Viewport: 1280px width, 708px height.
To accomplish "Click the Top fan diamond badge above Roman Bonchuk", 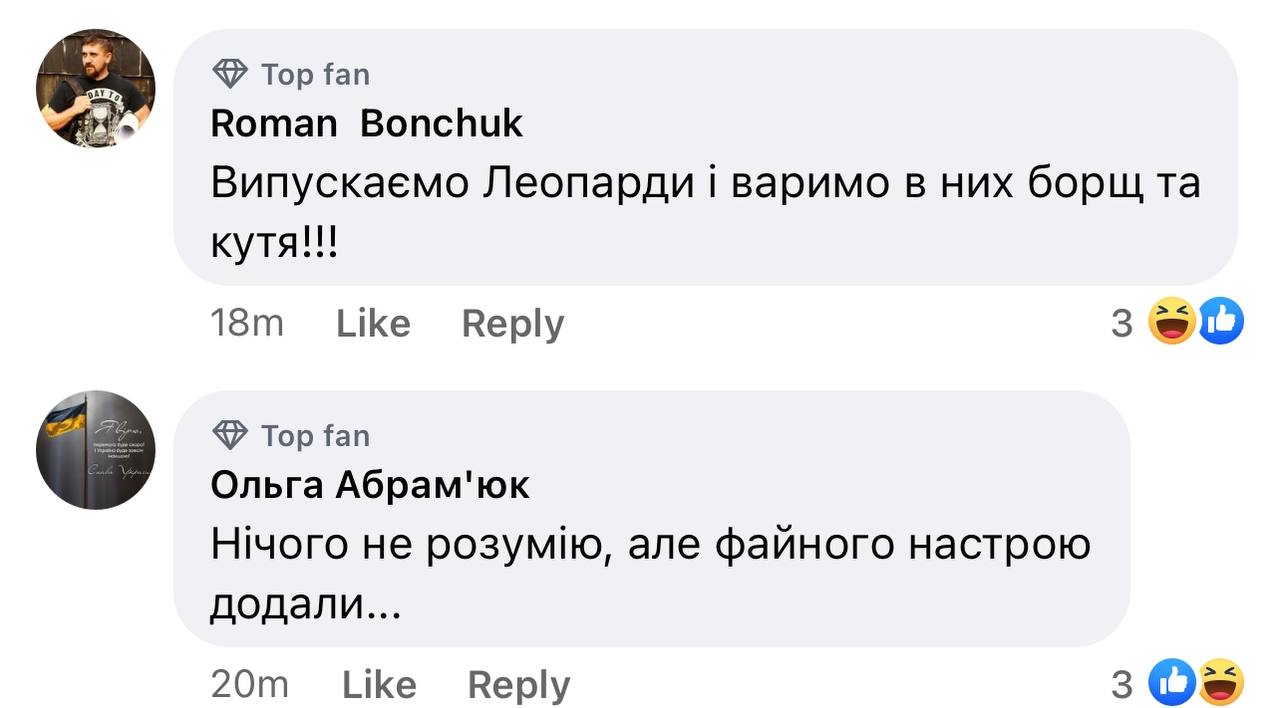I will click(x=231, y=74).
